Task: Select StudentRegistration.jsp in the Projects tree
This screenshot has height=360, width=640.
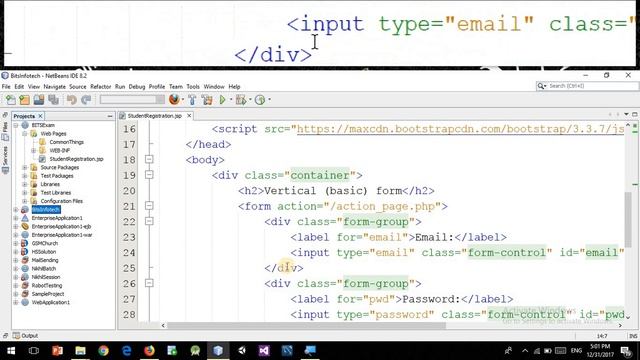Action: 76,159
